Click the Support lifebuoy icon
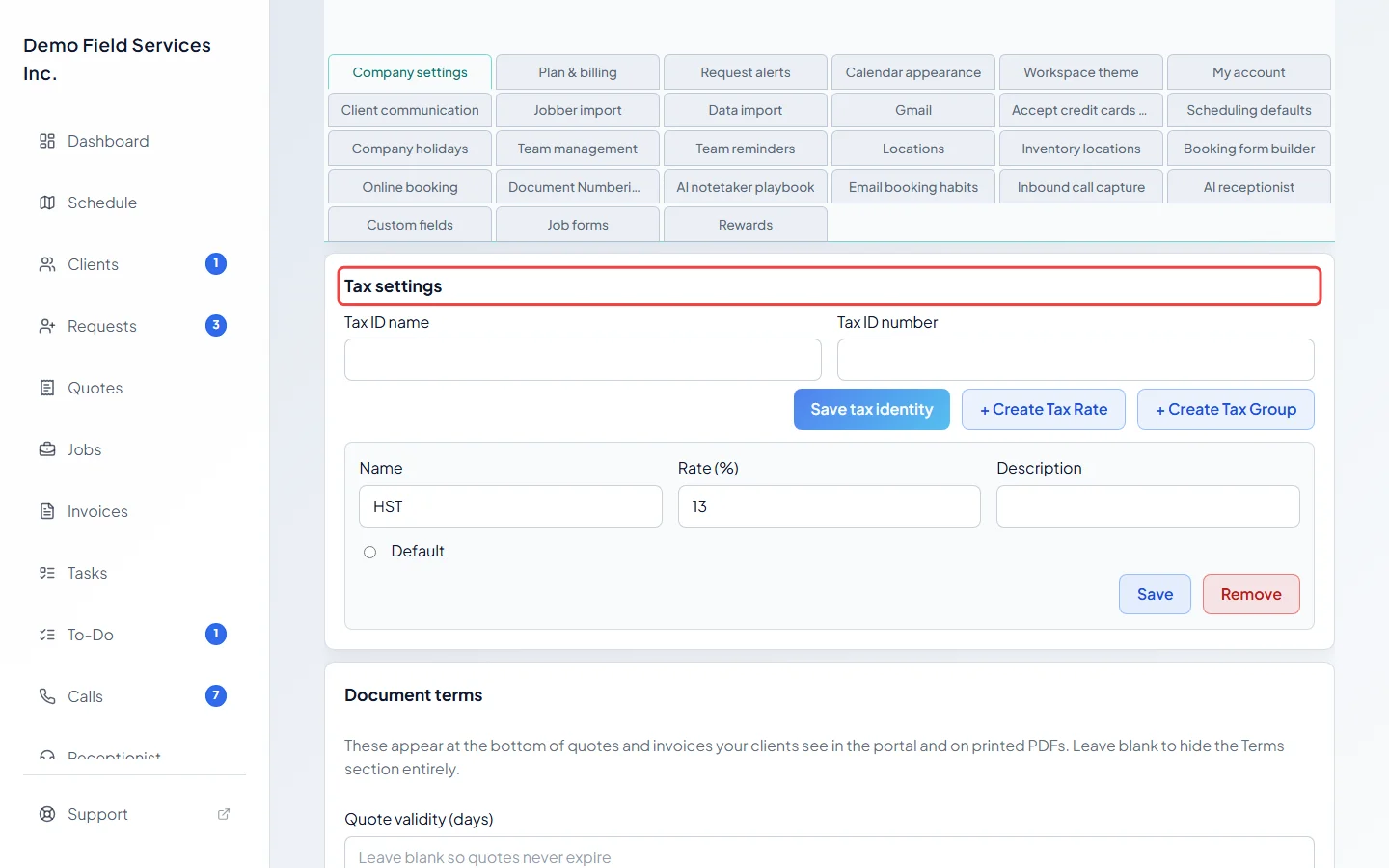The image size is (1389, 868). [47, 814]
